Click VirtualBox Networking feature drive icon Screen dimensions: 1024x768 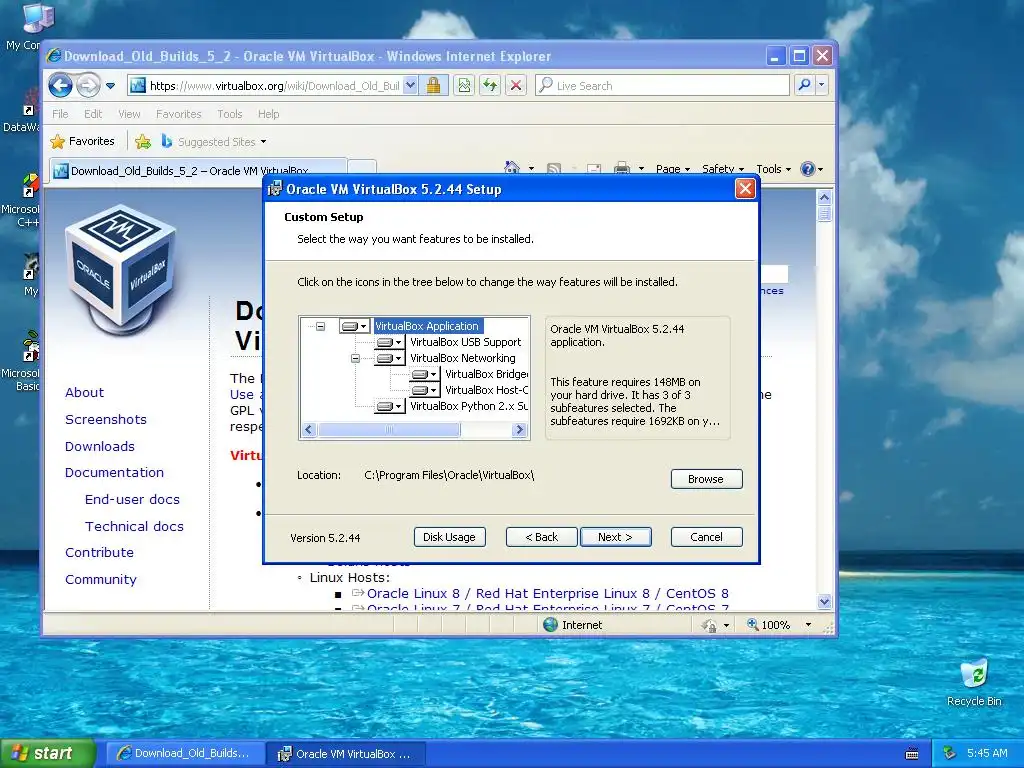pos(390,358)
